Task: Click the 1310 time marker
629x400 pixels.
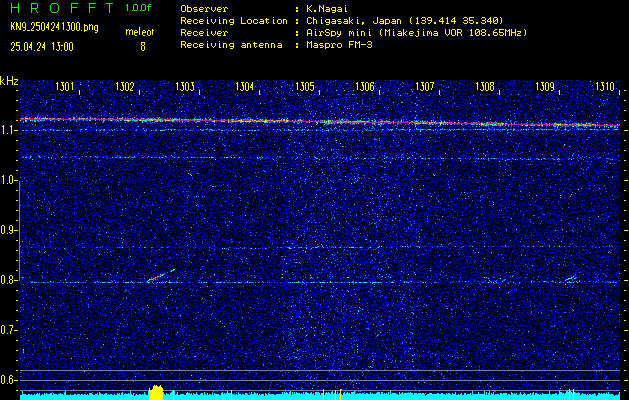Action: click(x=605, y=87)
